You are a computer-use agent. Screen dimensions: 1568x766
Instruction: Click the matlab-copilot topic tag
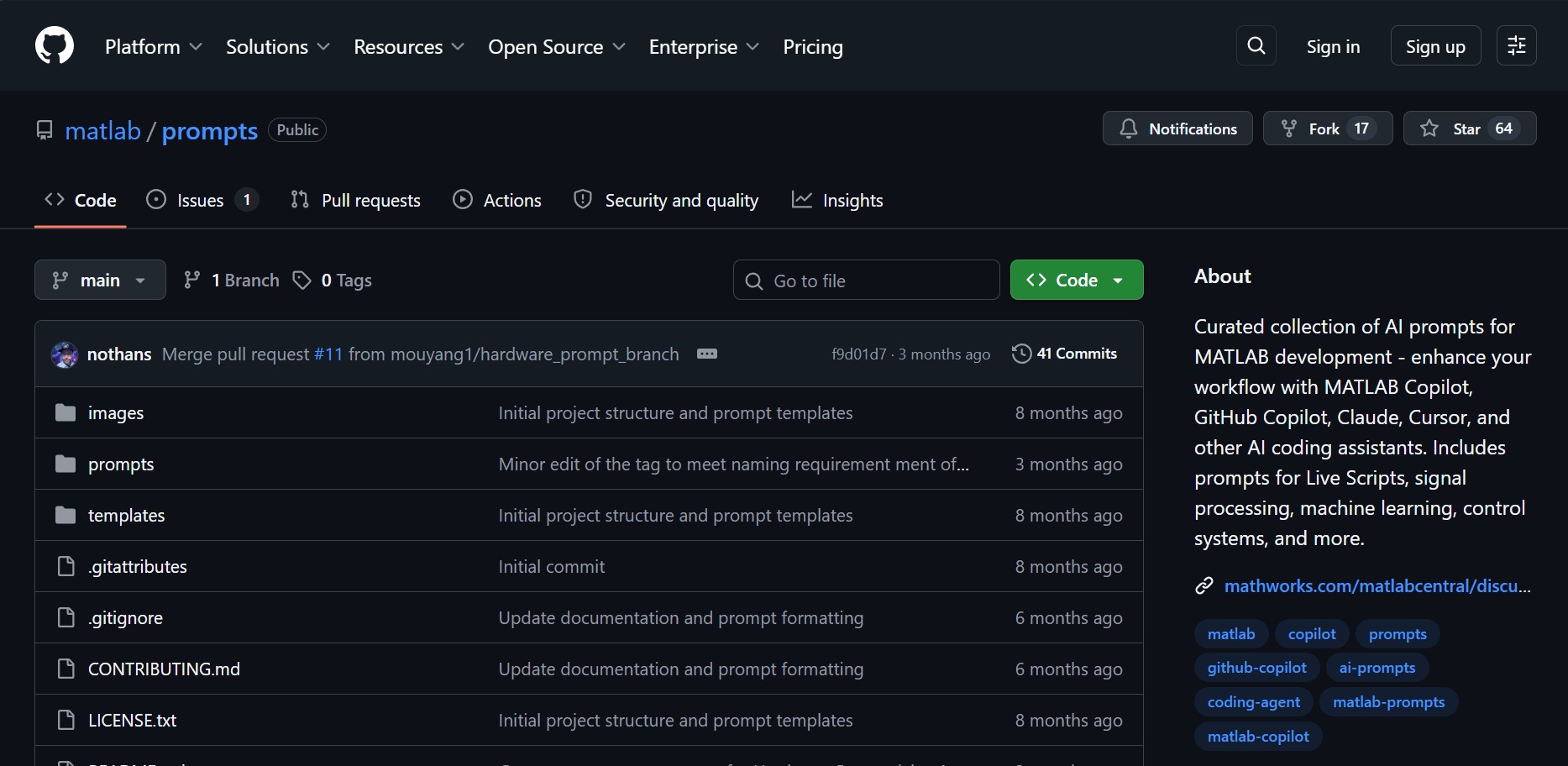[x=1258, y=737]
